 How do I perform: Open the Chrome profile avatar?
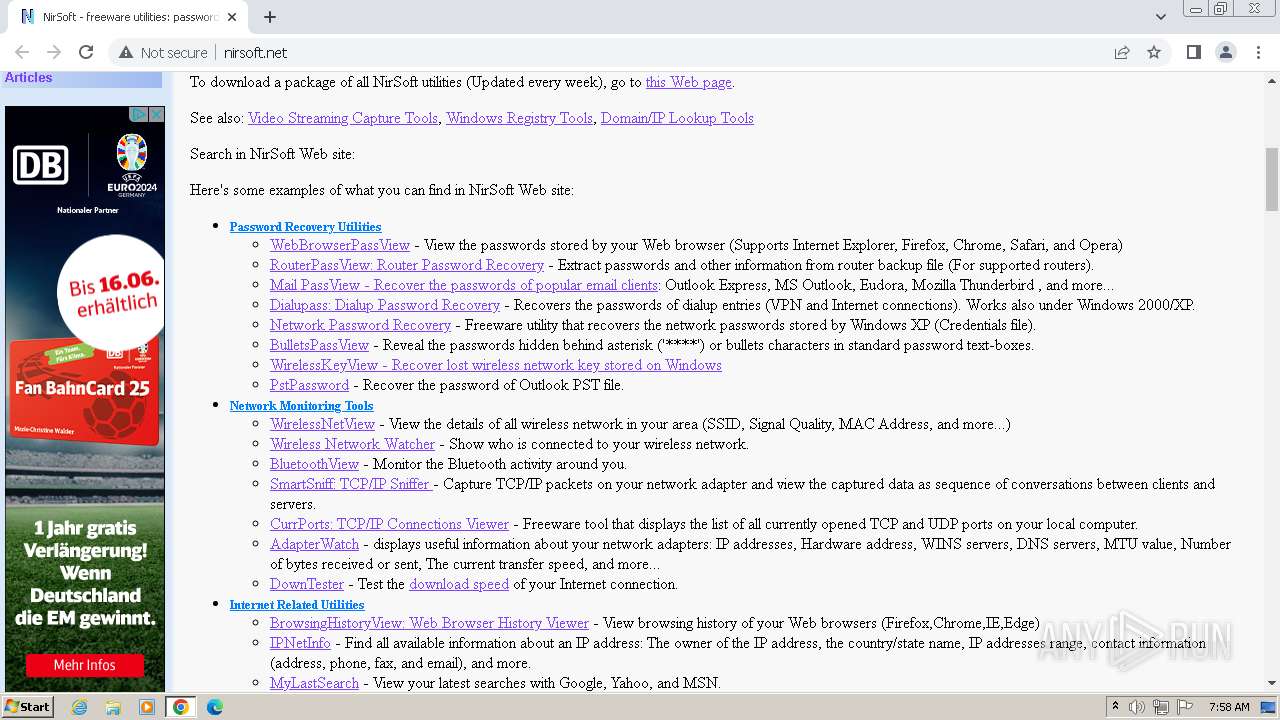pos(1225,52)
